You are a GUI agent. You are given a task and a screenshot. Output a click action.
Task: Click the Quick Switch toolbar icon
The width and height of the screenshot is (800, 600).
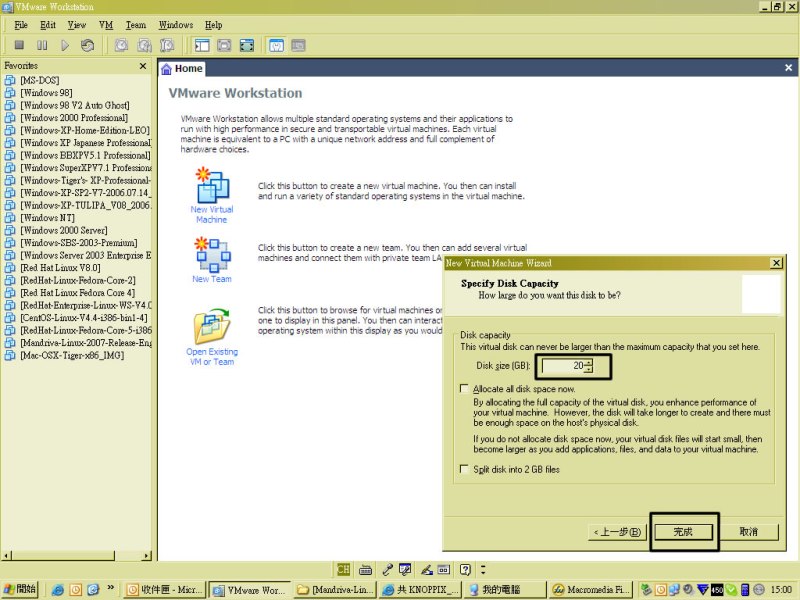224,45
